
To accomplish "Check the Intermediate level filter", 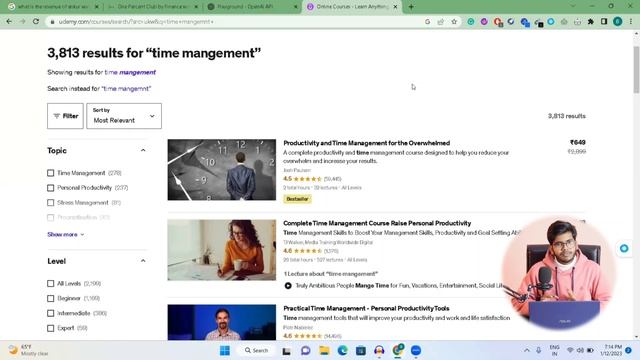I will tap(51, 313).
